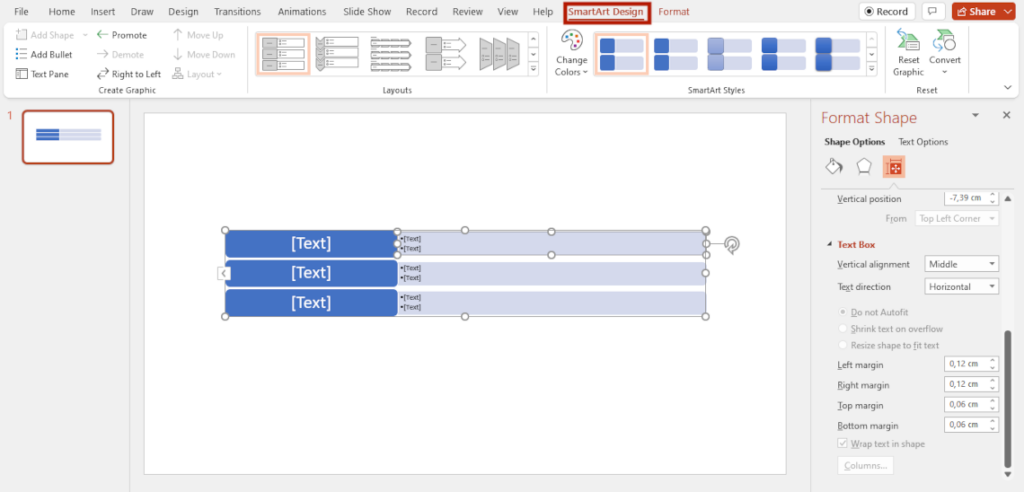Click the Record button
Screen dimensions: 1024x492
886,12
